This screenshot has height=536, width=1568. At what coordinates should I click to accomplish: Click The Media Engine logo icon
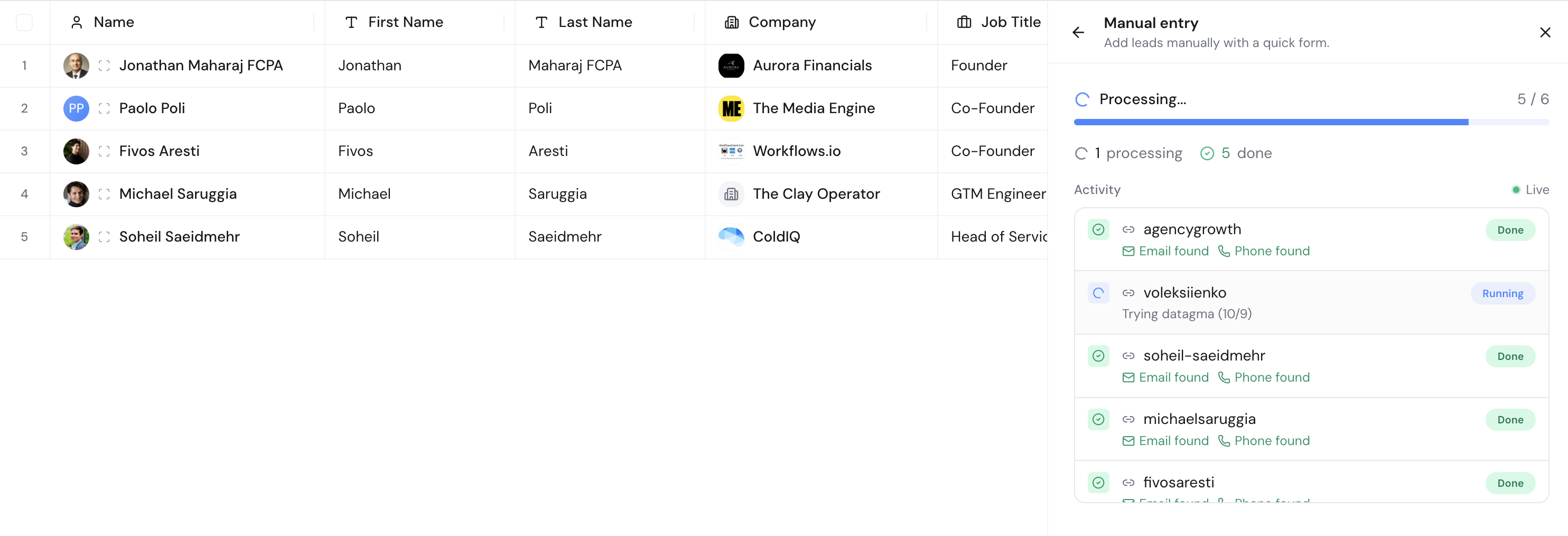[731, 108]
